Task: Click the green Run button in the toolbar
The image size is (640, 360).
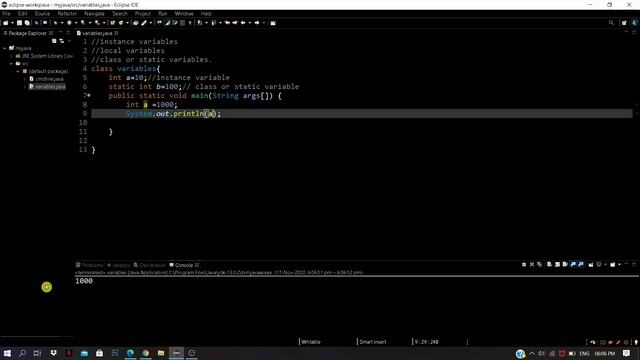Action: (x=69, y=23)
